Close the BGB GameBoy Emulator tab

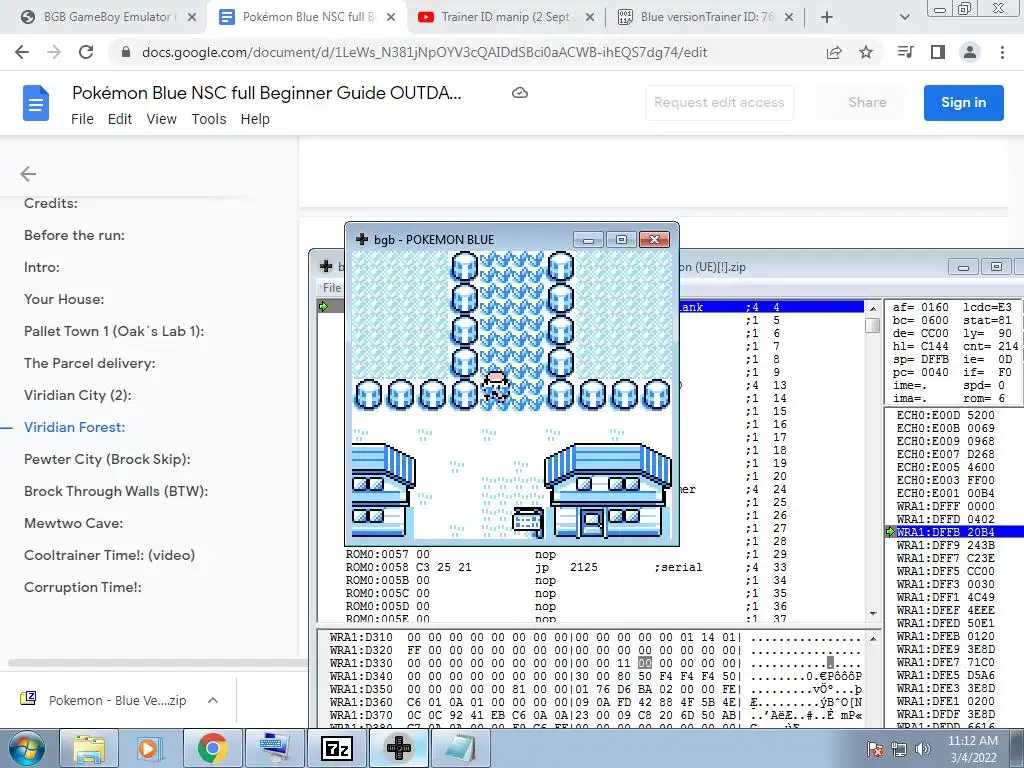click(x=192, y=17)
